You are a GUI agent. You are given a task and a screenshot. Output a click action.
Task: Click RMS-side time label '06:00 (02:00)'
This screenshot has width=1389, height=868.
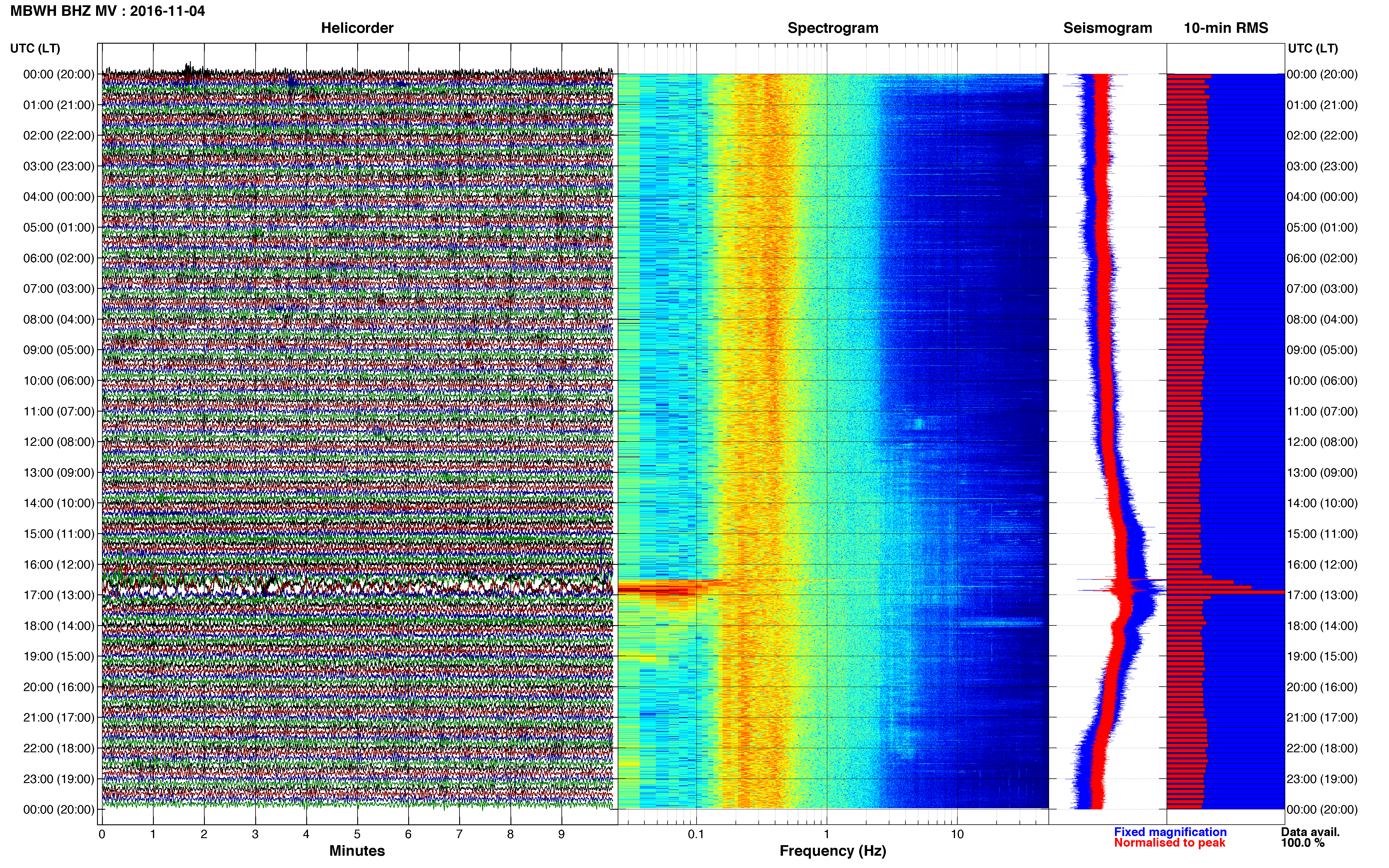1322,258
